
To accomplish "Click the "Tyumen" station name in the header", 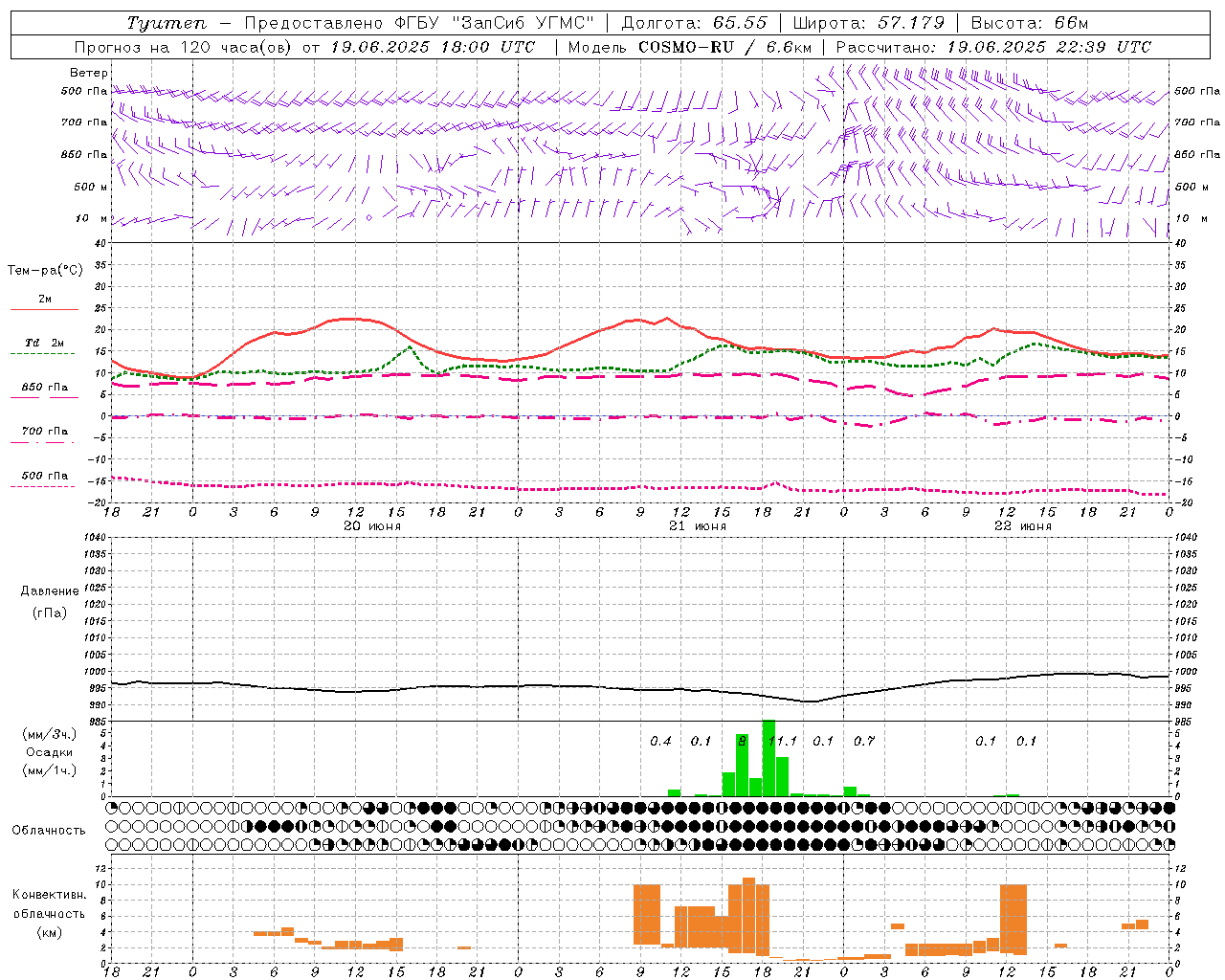I will [167, 23].
